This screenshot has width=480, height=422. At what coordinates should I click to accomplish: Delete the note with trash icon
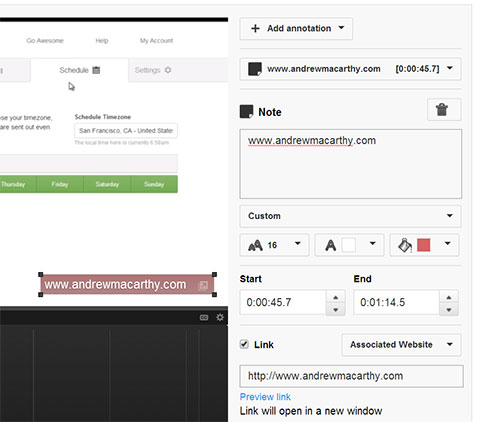[444, 110]
